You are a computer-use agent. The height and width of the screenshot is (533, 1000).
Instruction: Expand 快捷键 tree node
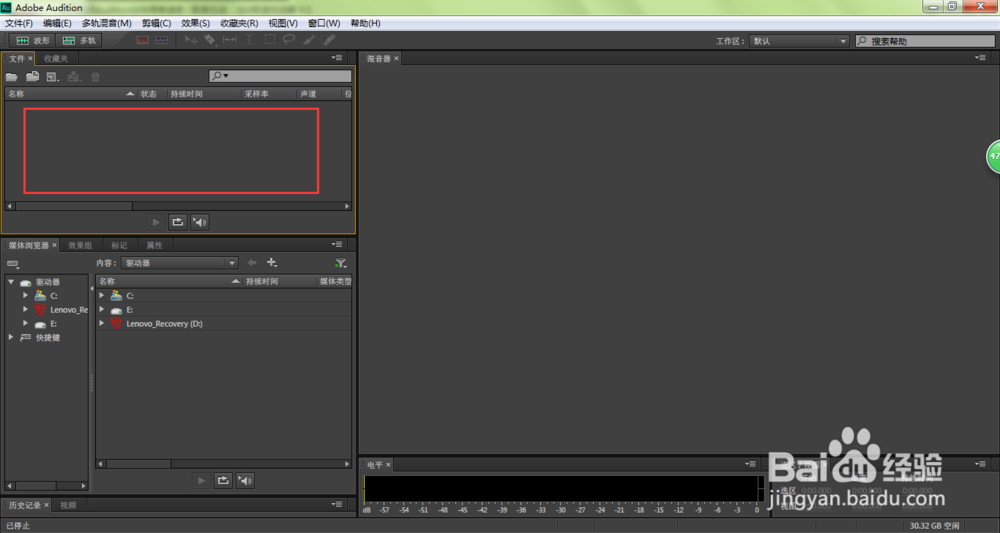pyautogui.click(x=11, y=337)
